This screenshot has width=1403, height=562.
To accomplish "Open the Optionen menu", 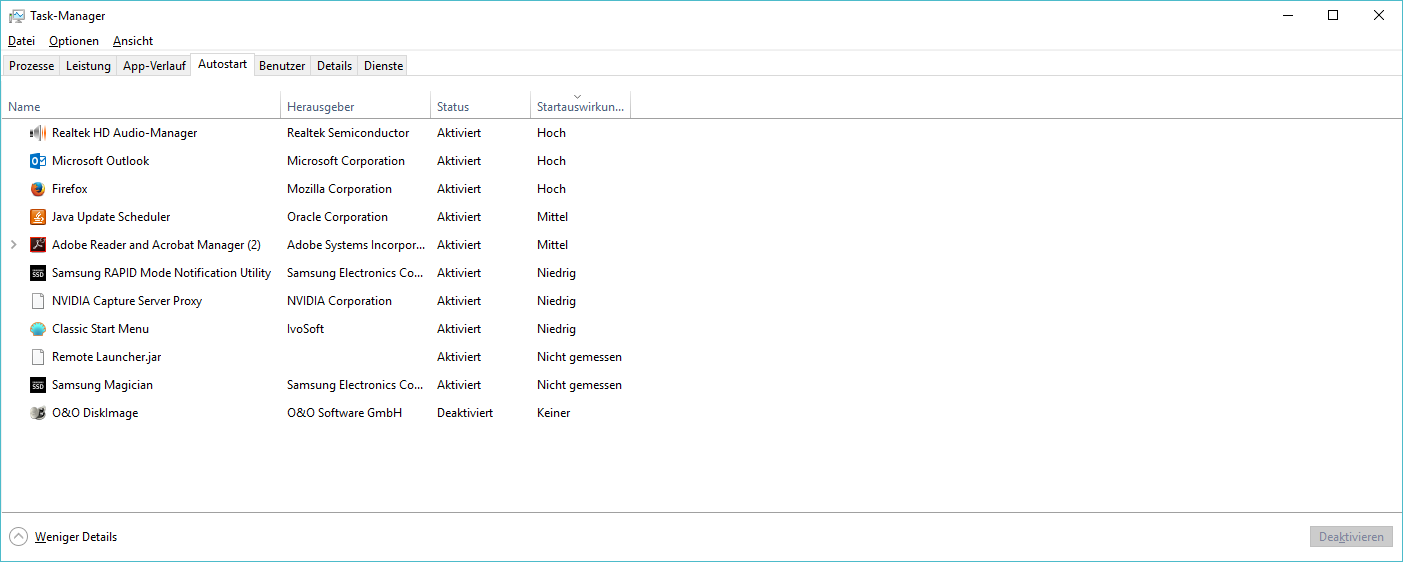I will tap(74, 41).
